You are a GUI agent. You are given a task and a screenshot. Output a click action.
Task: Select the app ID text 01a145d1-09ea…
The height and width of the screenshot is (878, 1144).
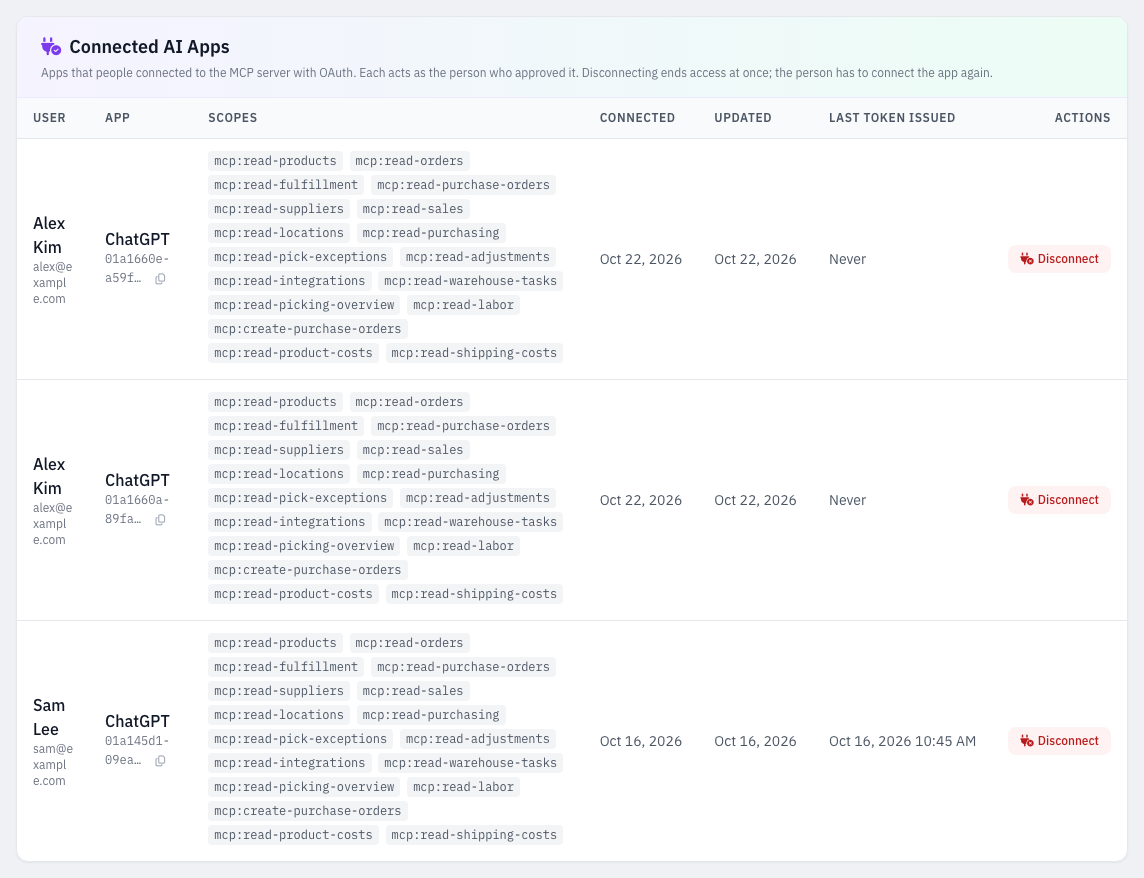pos(135,750)
